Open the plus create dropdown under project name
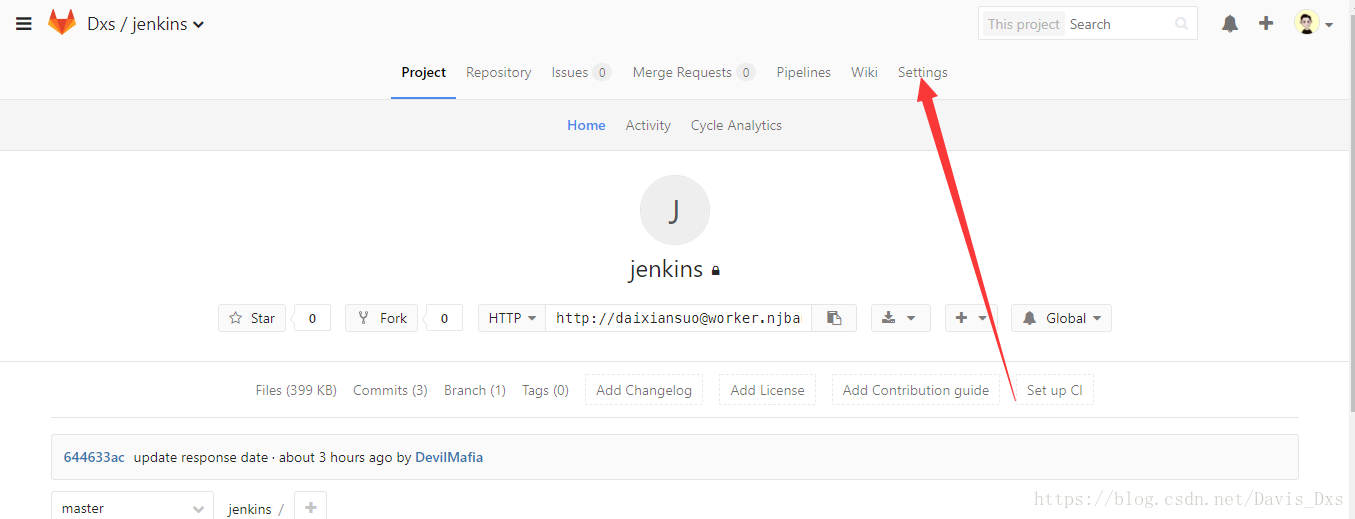This screenshot has height=519, width=1355. pyautogui.click(x=971, y=318)
